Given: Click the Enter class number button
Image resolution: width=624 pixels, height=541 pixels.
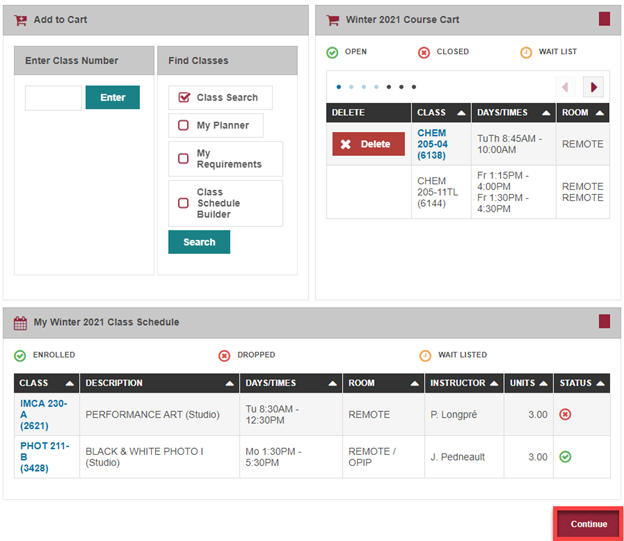Looking at the screenshot, I should click(x=113, y=97).
